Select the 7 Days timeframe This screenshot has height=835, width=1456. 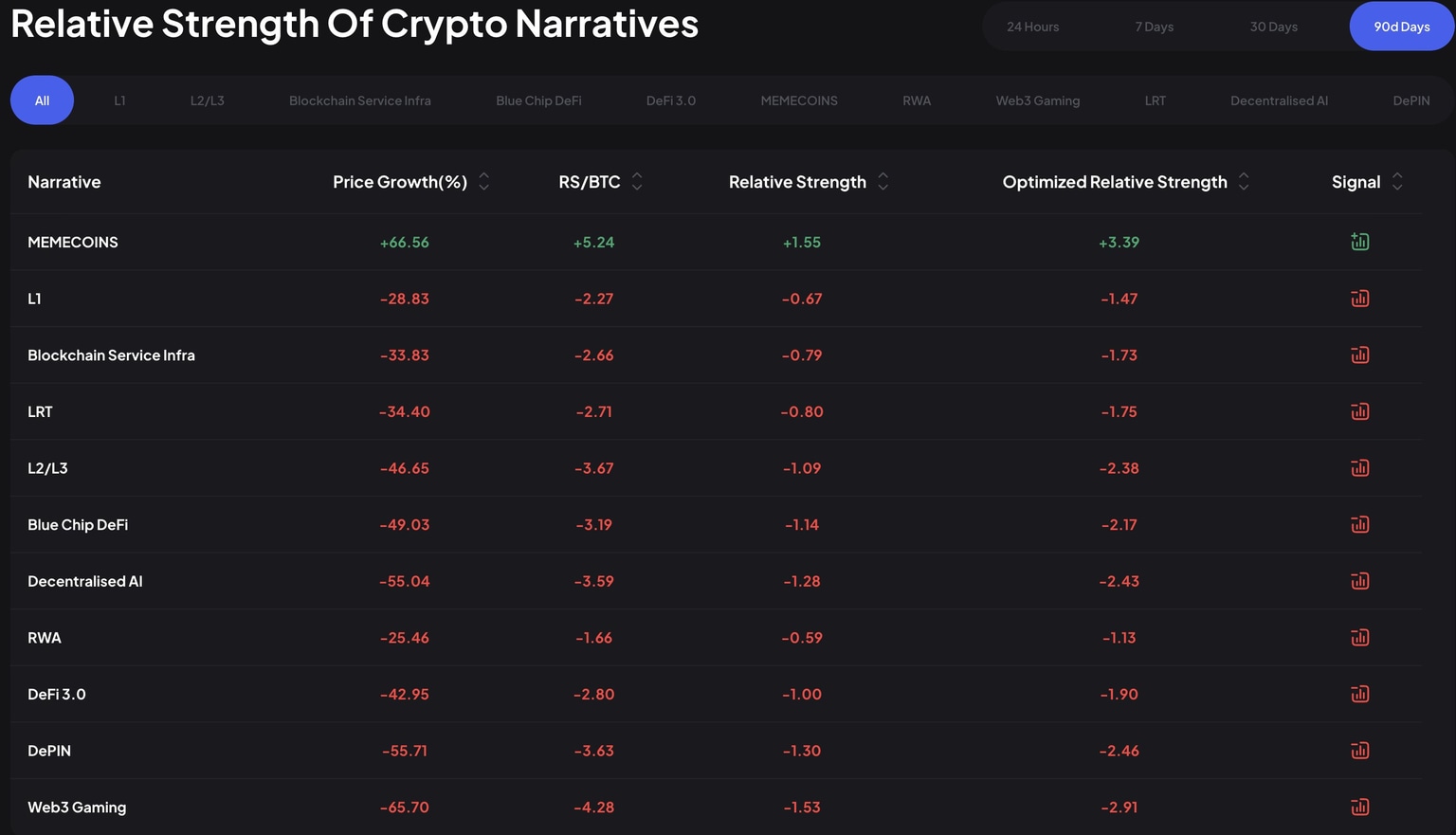[1154, 27]
